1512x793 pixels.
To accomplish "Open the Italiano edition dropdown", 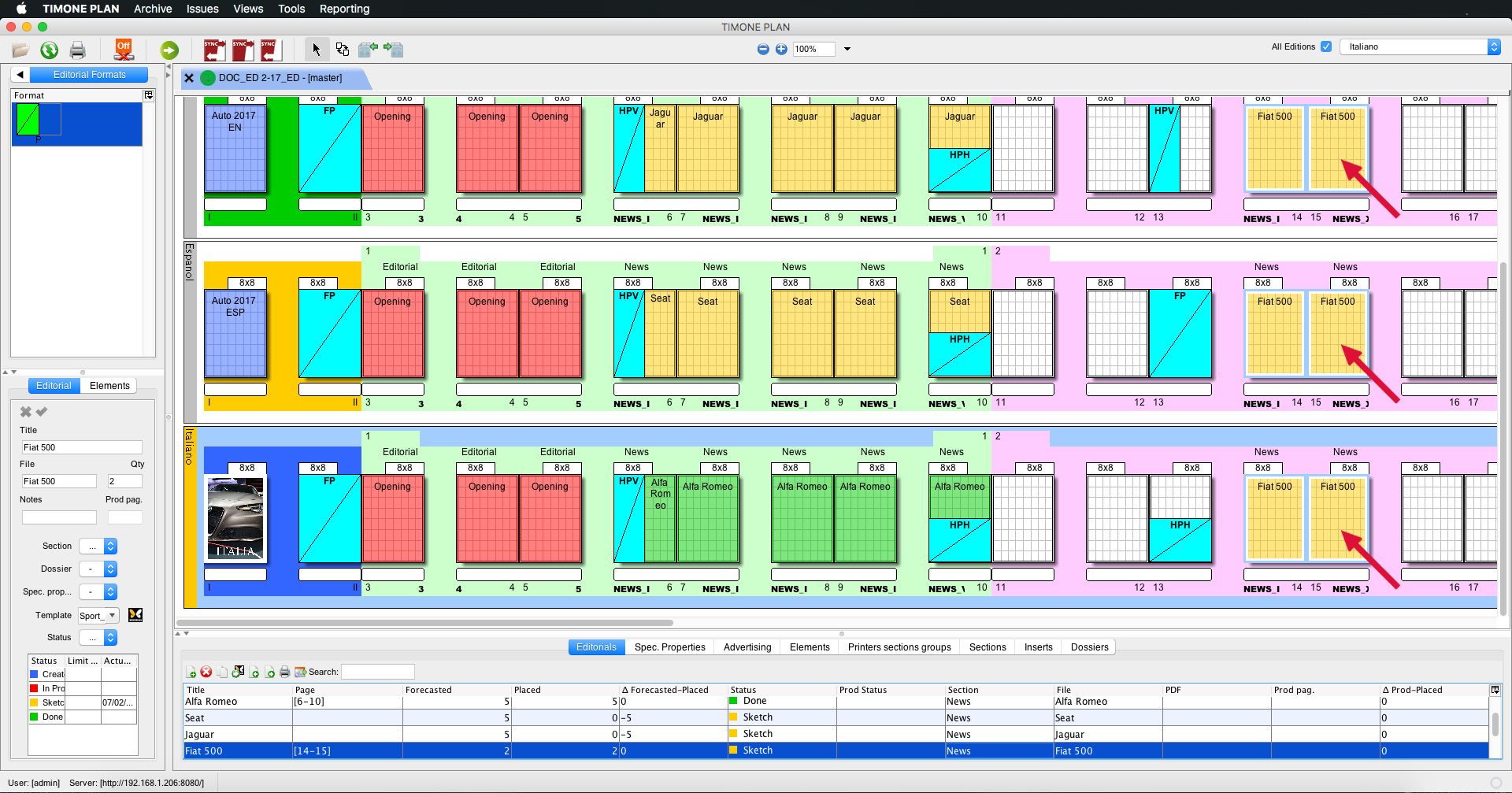I will [x=1421, y=46].
